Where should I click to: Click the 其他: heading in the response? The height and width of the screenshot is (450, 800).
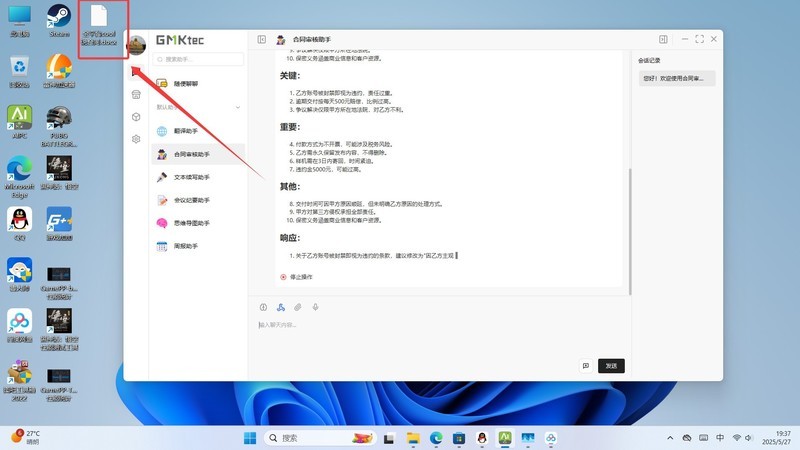pos(290,187)
